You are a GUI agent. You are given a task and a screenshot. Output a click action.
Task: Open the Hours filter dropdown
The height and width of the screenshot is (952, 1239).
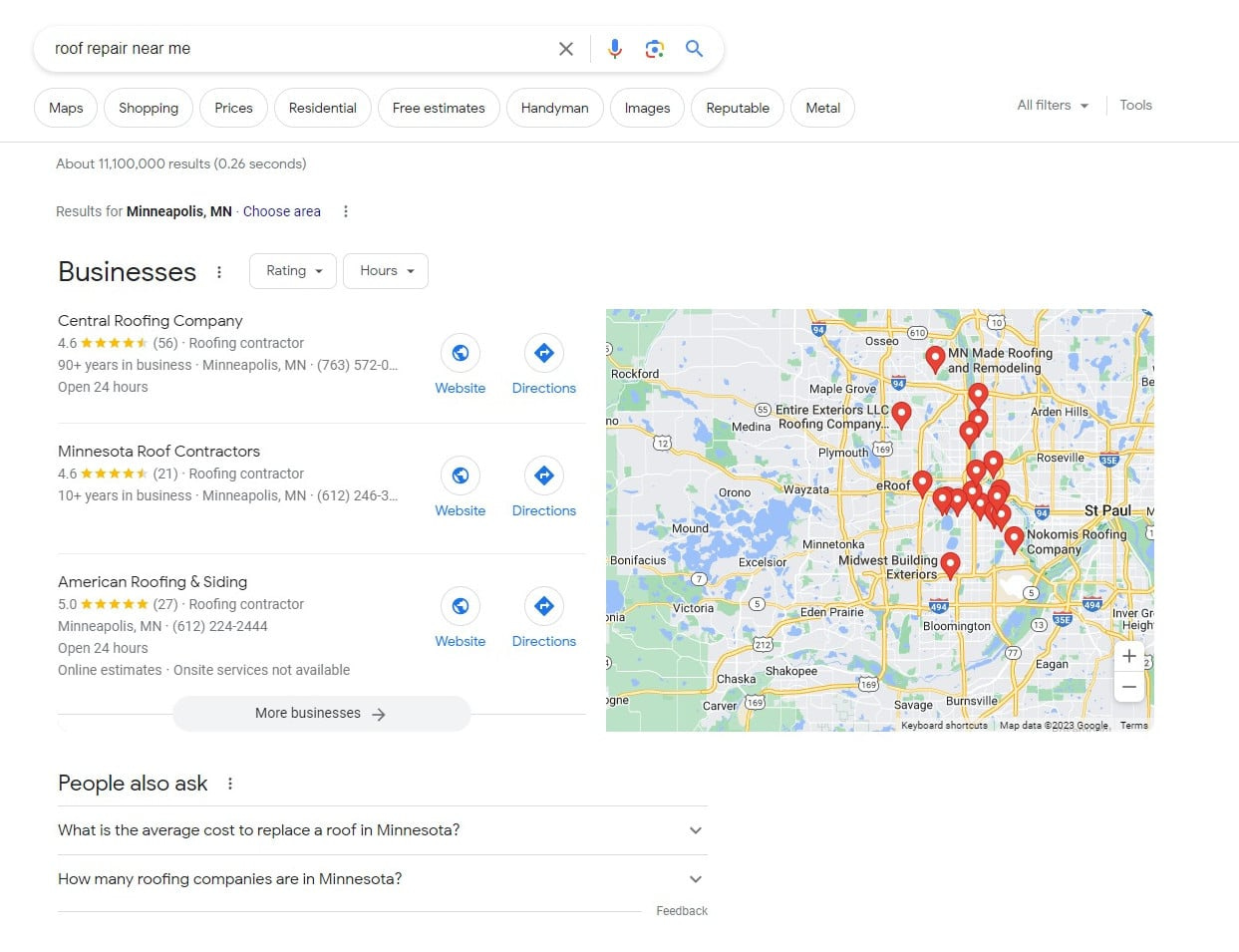pyautogui.click(x=386, y=271)
